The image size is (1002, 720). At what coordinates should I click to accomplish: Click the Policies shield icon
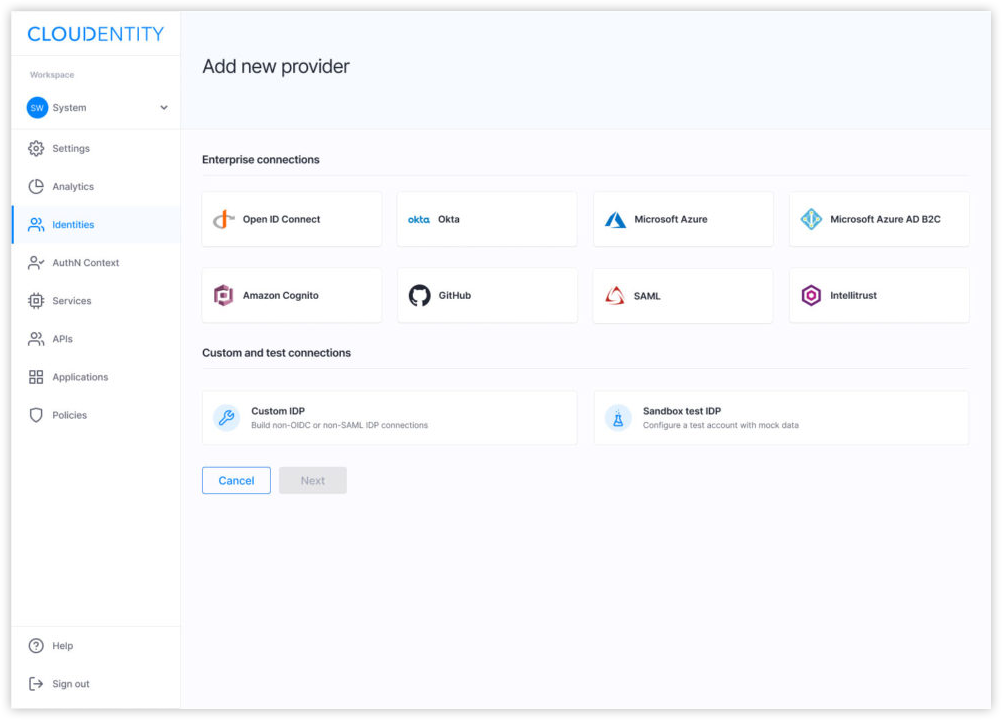pos(36,415)
